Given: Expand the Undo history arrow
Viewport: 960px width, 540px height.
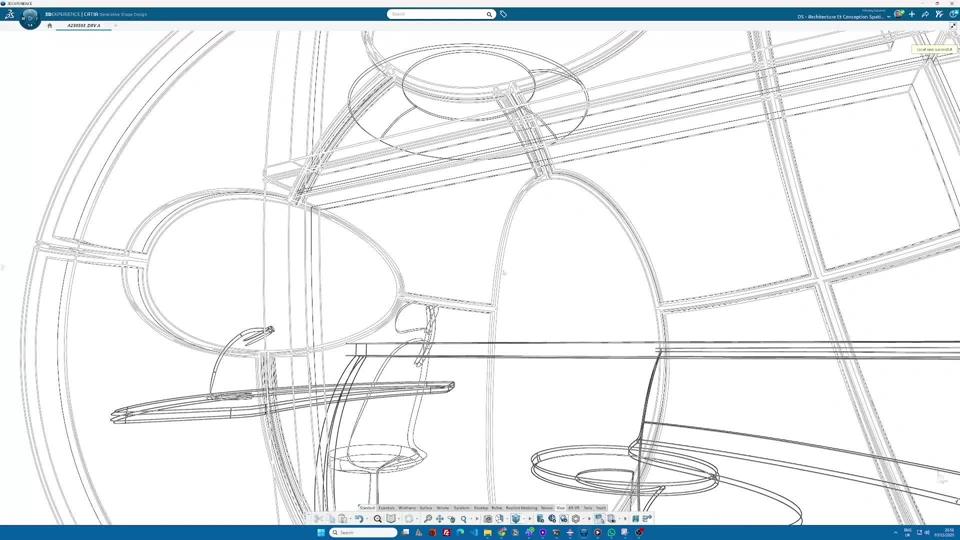Looking at the screenshot, I should click(x=367, y=519).
